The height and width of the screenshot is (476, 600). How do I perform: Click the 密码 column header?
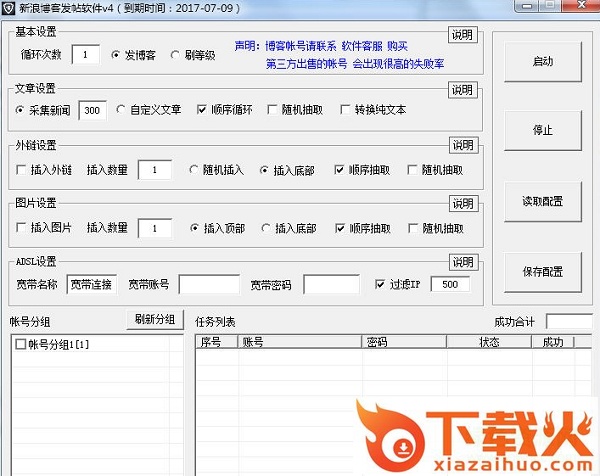[404, 342]
